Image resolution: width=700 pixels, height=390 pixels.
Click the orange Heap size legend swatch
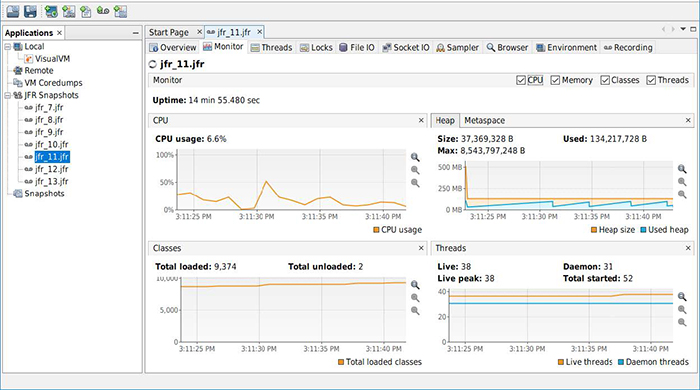594,230
